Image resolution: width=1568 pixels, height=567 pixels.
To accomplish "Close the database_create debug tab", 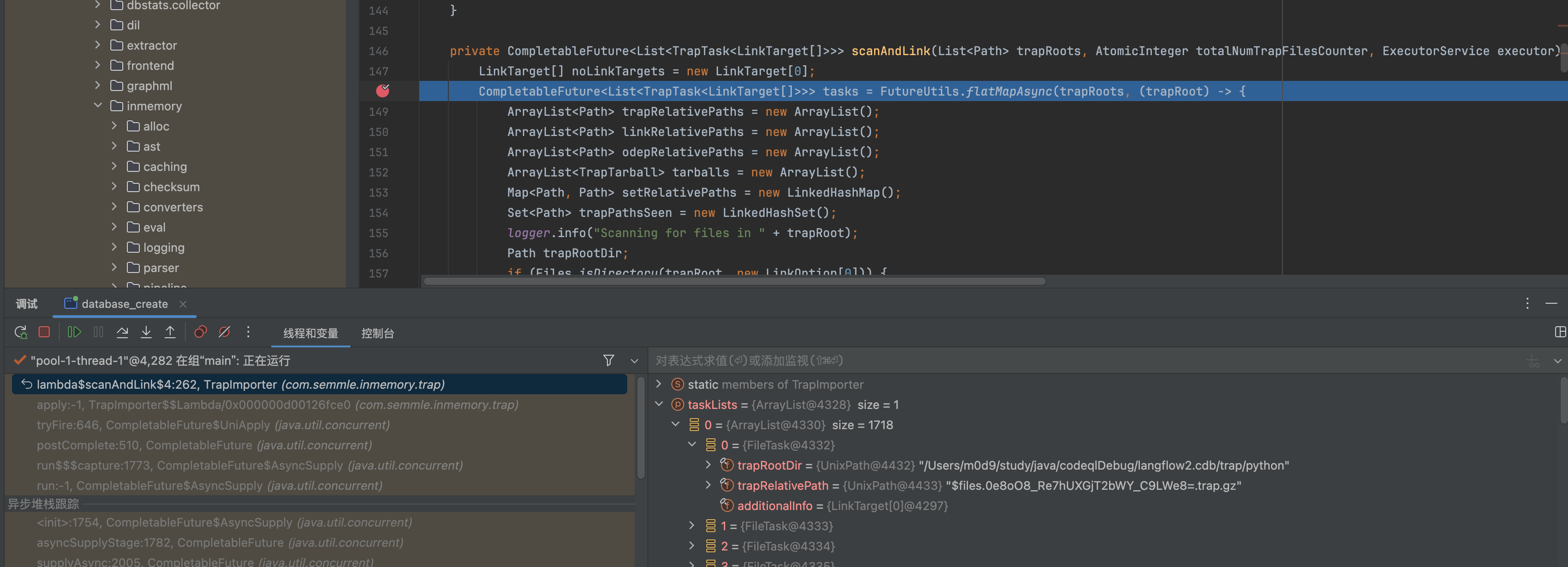I will click(183, 304).
